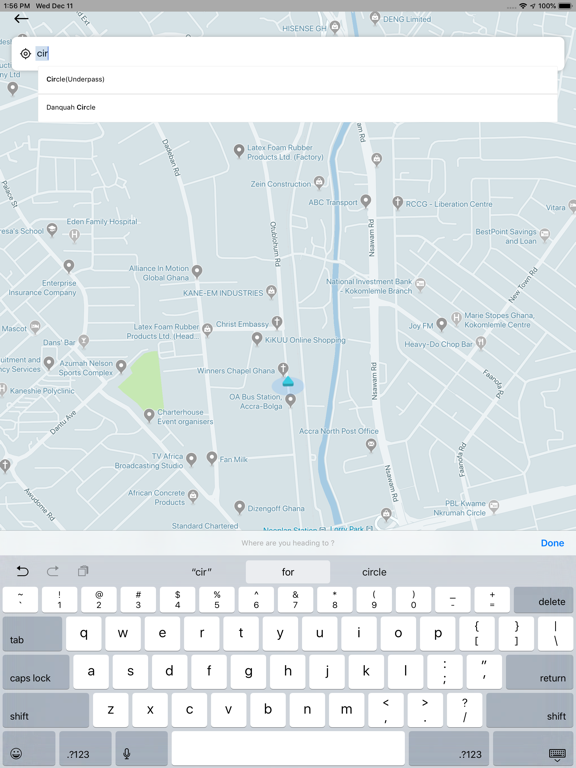Tap the Wi-Fi icon in status bar
Viewport: 576px width, 768px height.
pos(523,6)
